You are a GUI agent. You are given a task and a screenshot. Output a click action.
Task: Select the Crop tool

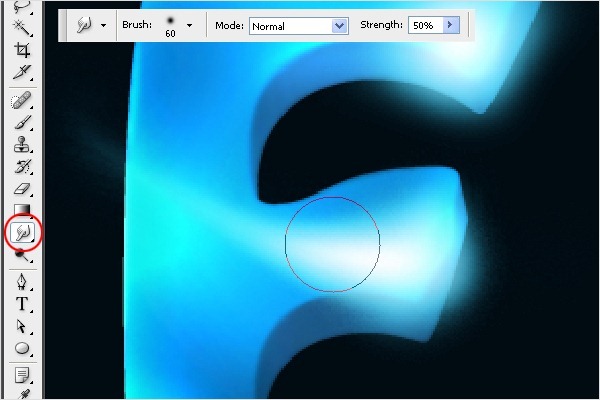click(x=22, y=49)
